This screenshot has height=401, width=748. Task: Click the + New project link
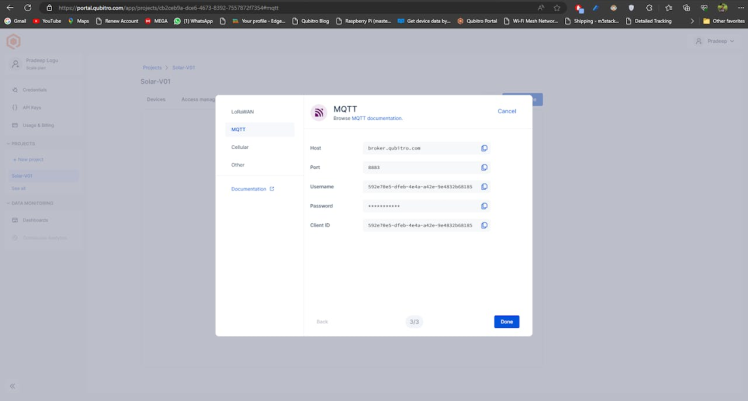(28, 159)
